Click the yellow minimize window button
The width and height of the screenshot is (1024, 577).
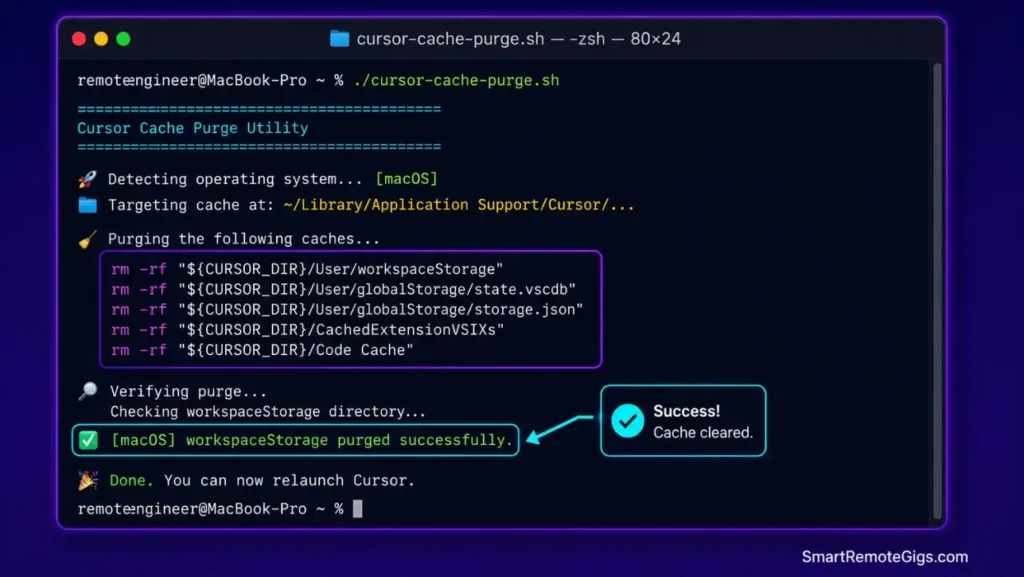(101, 39)
